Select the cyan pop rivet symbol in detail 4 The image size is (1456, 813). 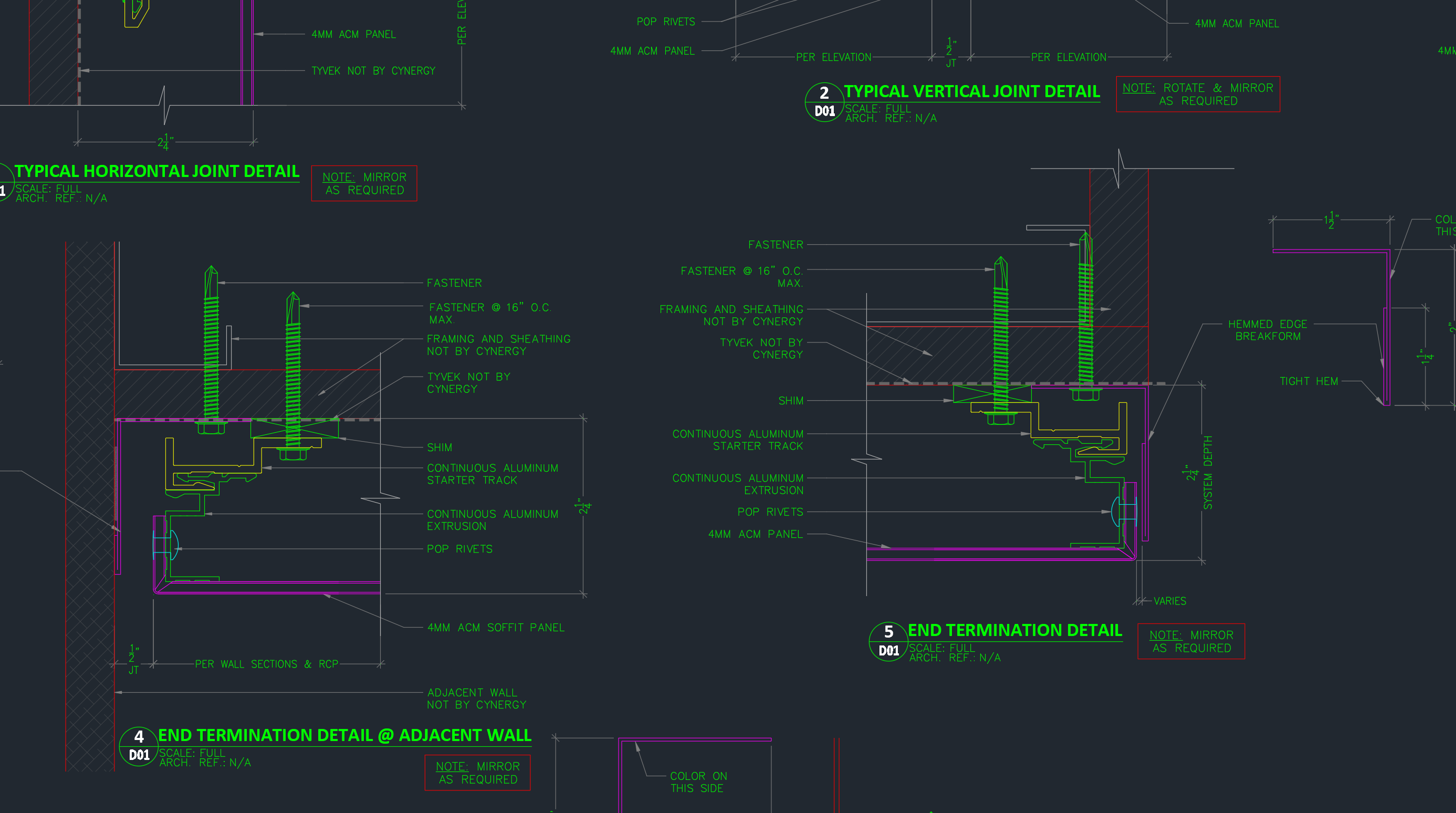click(x=165, y=545)
